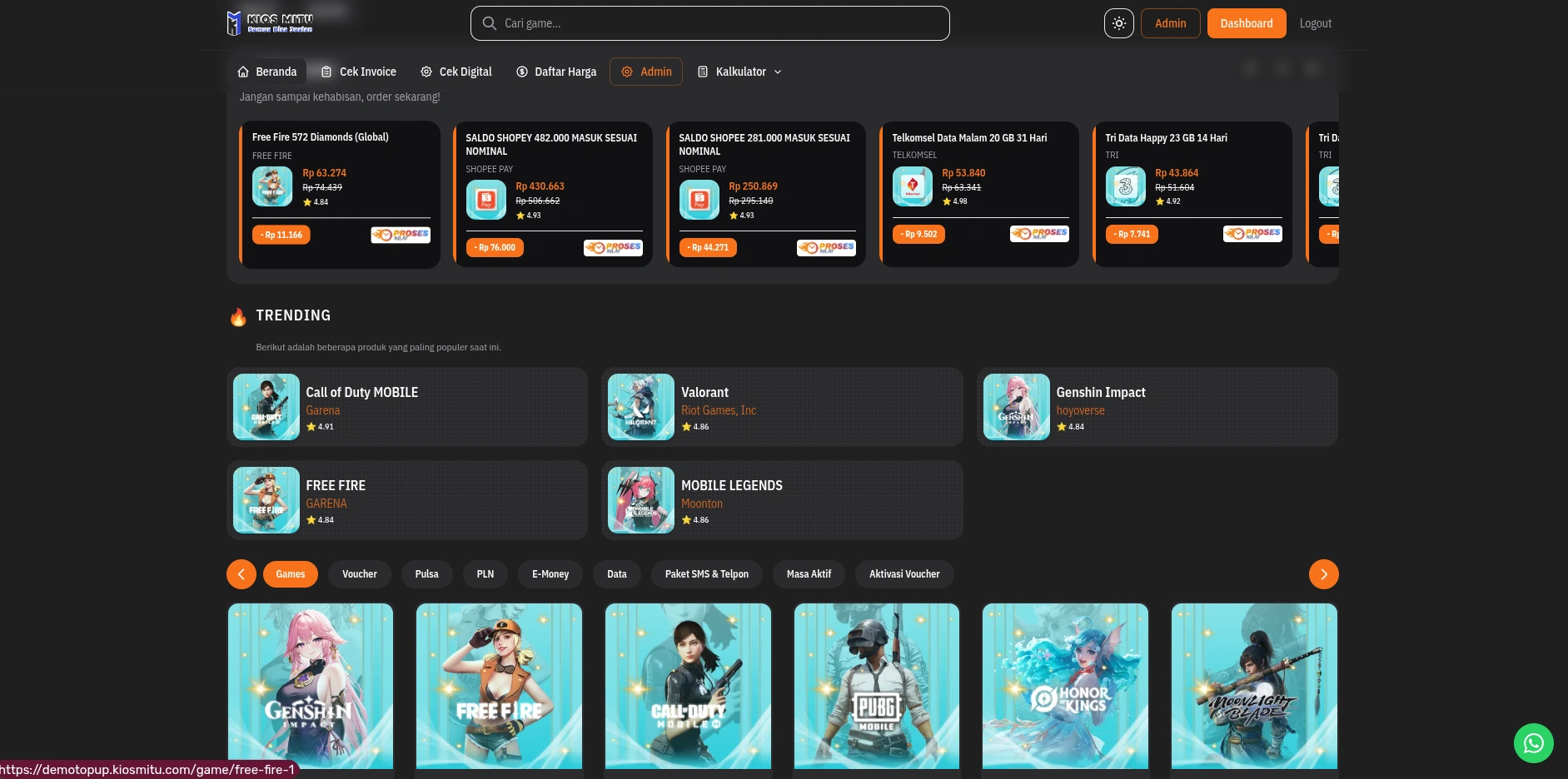Open trending MOBILE LEGENDS card
The width and height of the screenshot is (1568, 779).
click(782, 500)
